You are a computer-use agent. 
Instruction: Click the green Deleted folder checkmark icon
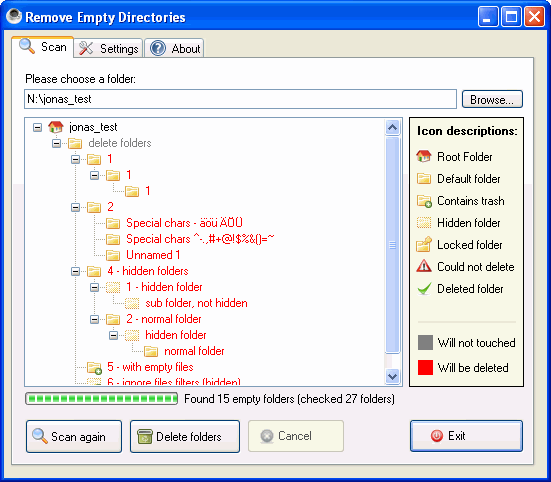click(424, 289)
